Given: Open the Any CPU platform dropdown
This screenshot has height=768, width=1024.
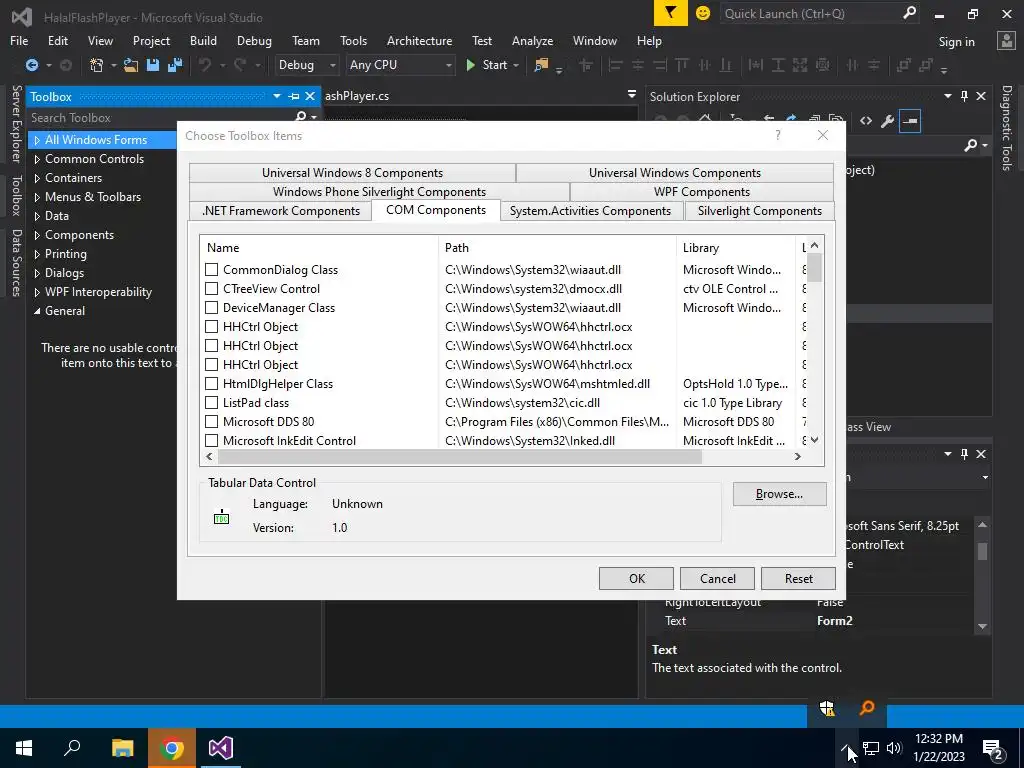Looking at the screenshot, I should click(400, 65).
